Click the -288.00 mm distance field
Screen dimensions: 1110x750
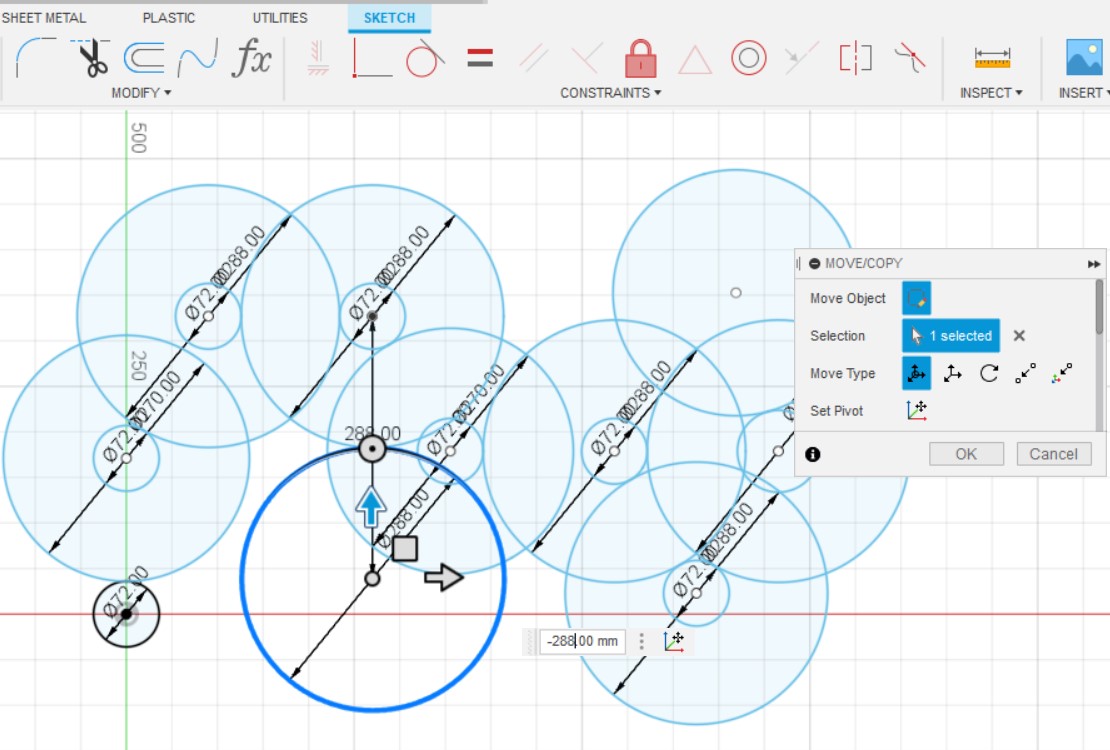(582, 641)
